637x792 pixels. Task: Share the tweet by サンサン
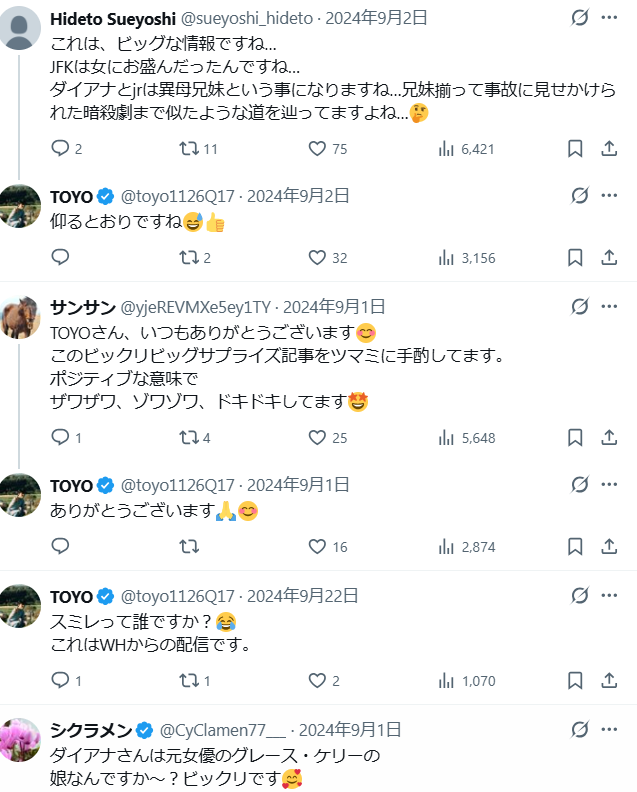tap(609, 437)
